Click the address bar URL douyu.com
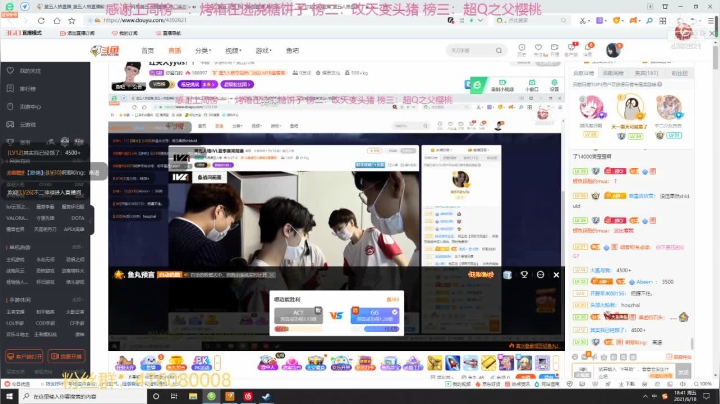Viewport: 720px width, 404px height. [145, 21]
